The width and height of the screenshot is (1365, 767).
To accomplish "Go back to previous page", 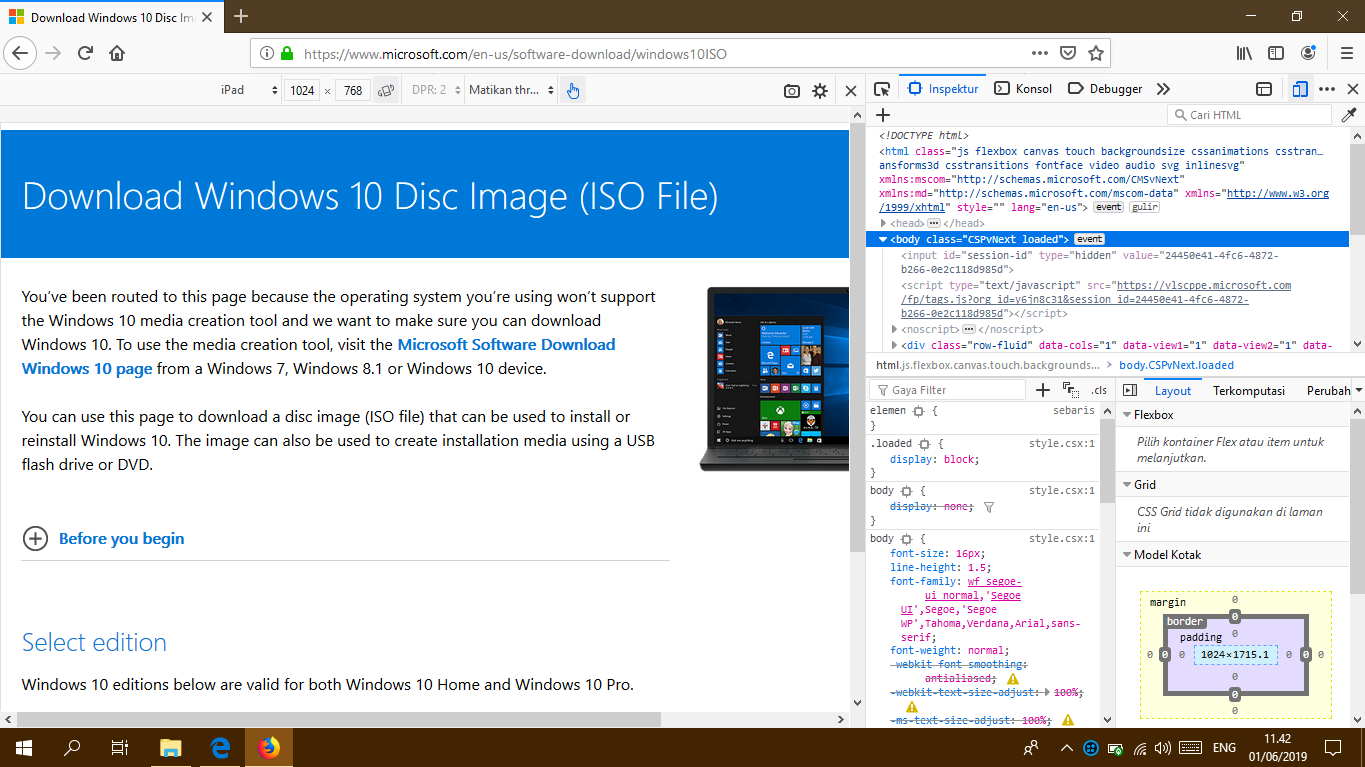I will (x=22, y=53).
